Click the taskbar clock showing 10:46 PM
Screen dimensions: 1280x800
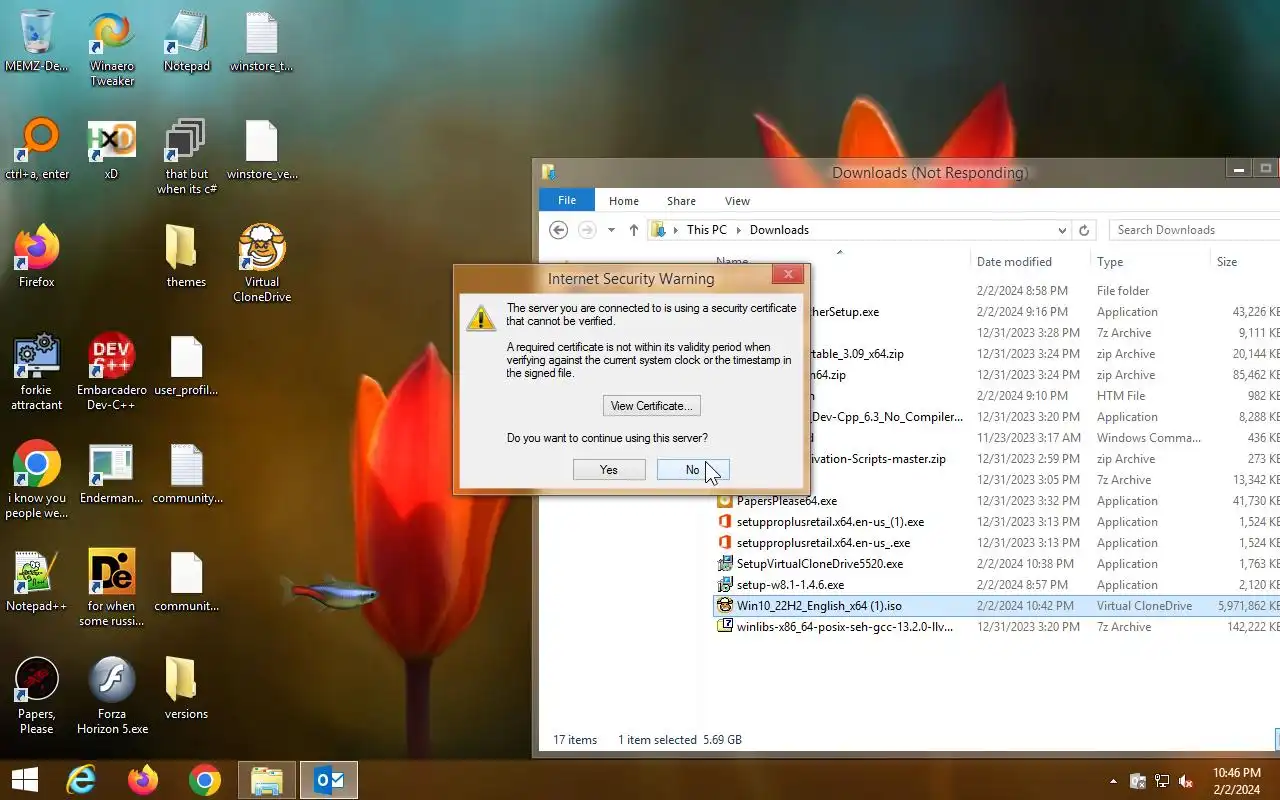pyautogui.click(x=1236, y=781)
